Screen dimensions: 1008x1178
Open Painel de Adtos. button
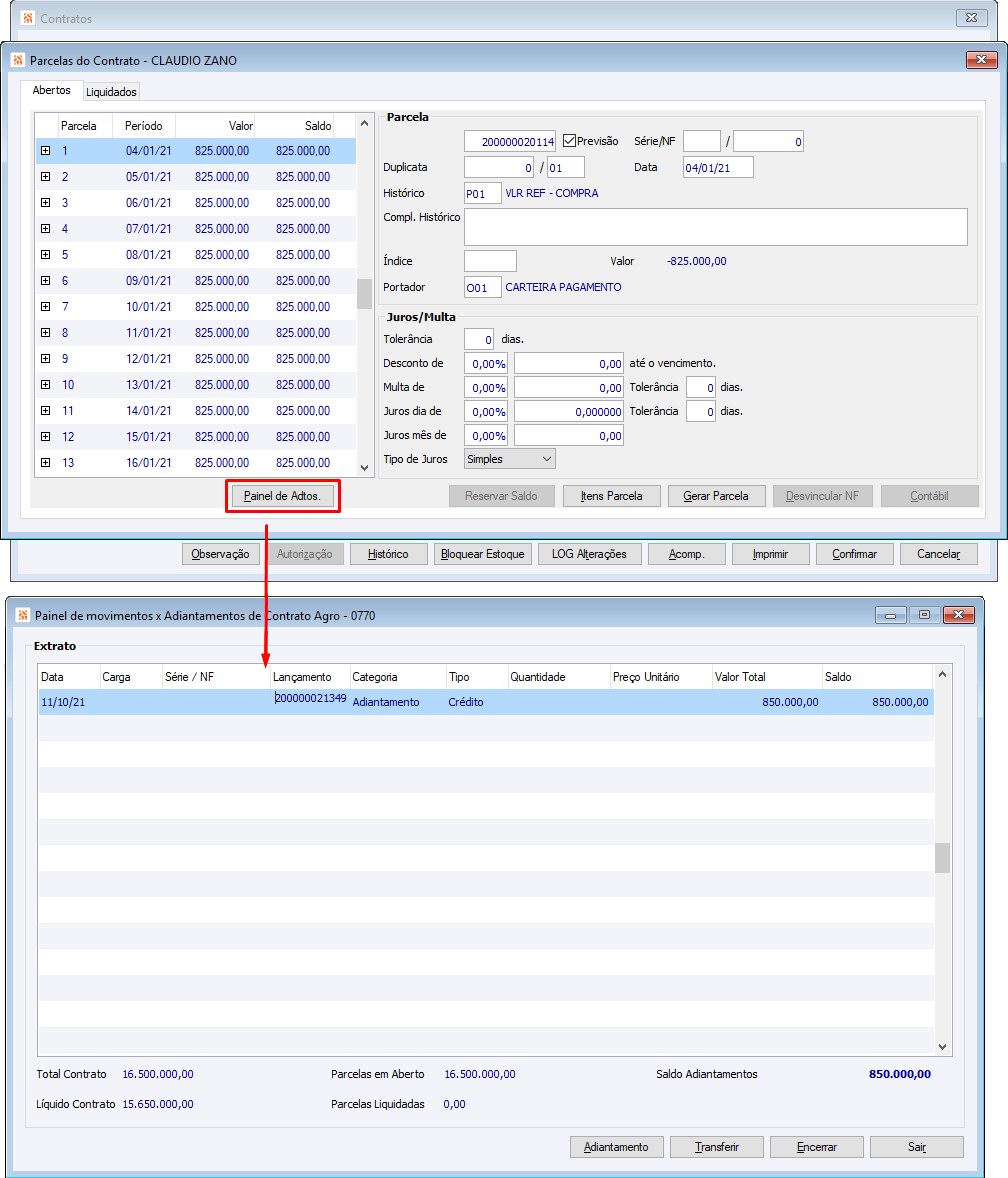tap(282, 496)
